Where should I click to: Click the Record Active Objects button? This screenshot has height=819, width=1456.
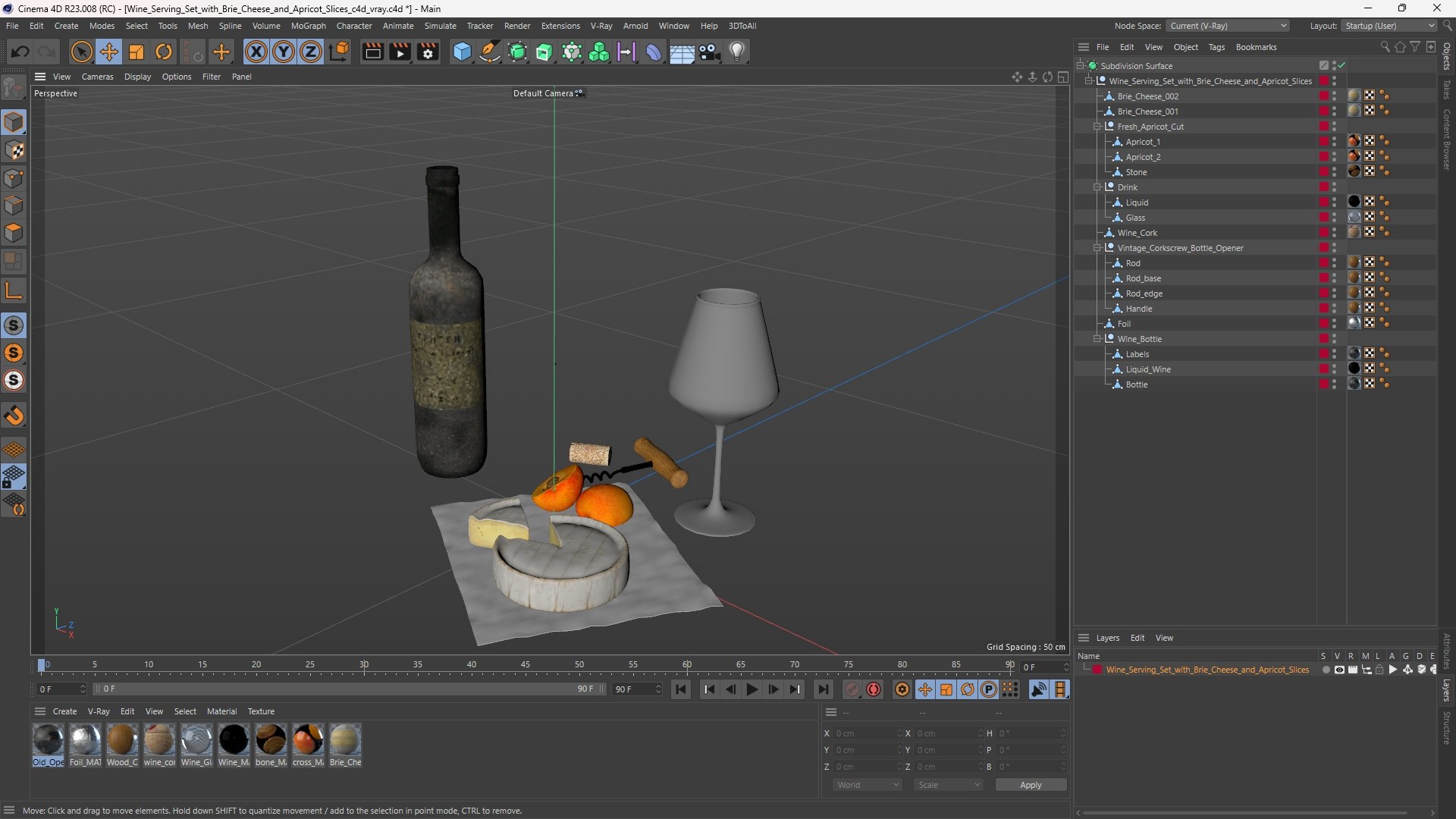click(852, 689)
